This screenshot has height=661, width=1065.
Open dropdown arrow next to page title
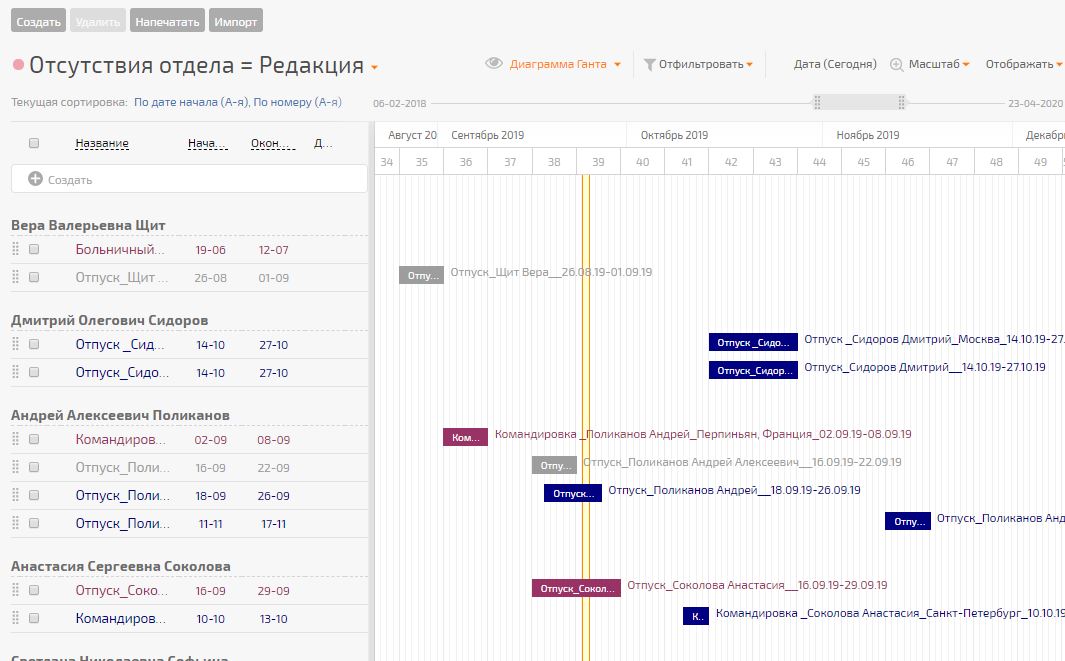(374, 68)
